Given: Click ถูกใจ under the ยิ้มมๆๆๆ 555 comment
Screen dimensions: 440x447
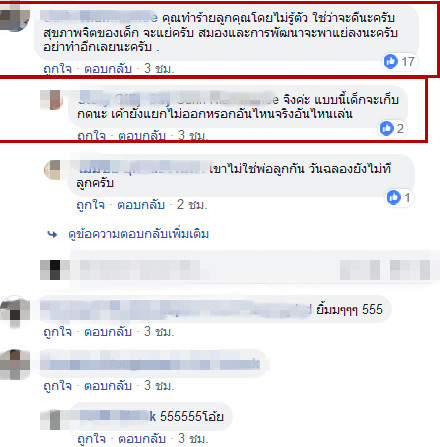Looking at the screenshot, I should point(57,332).
